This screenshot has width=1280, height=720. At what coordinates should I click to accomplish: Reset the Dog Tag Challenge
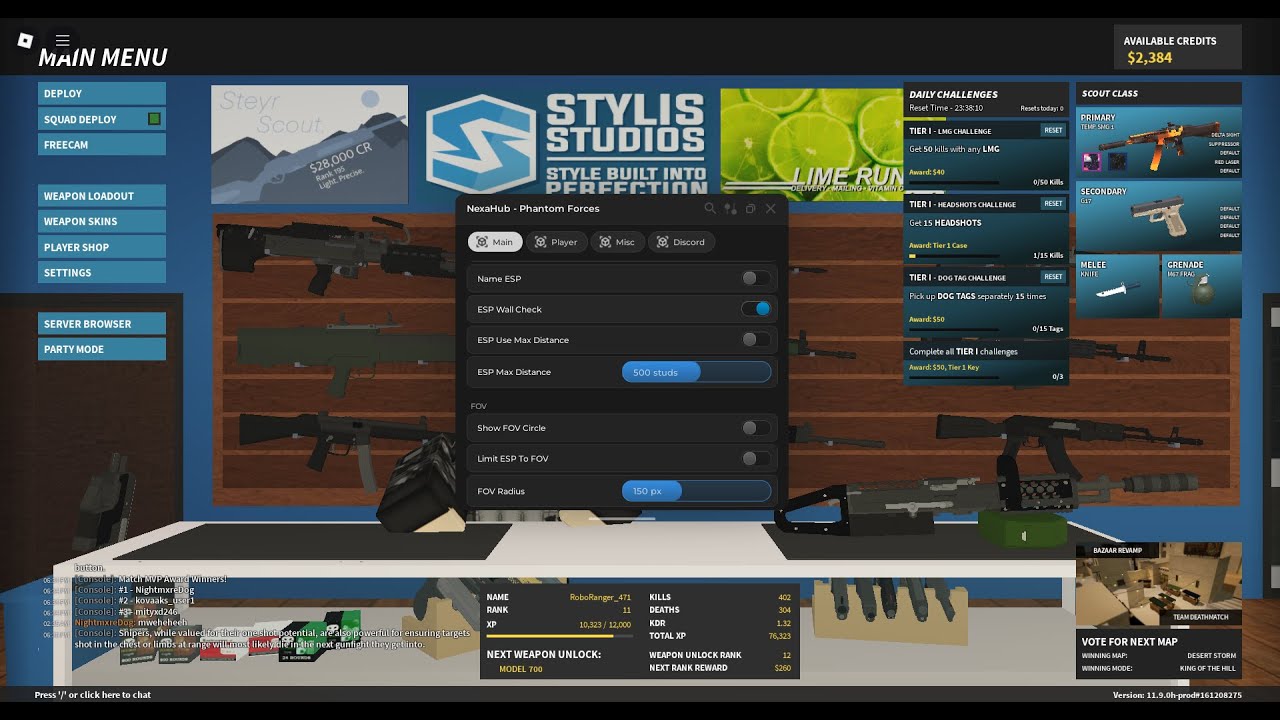pos(1053,277)
